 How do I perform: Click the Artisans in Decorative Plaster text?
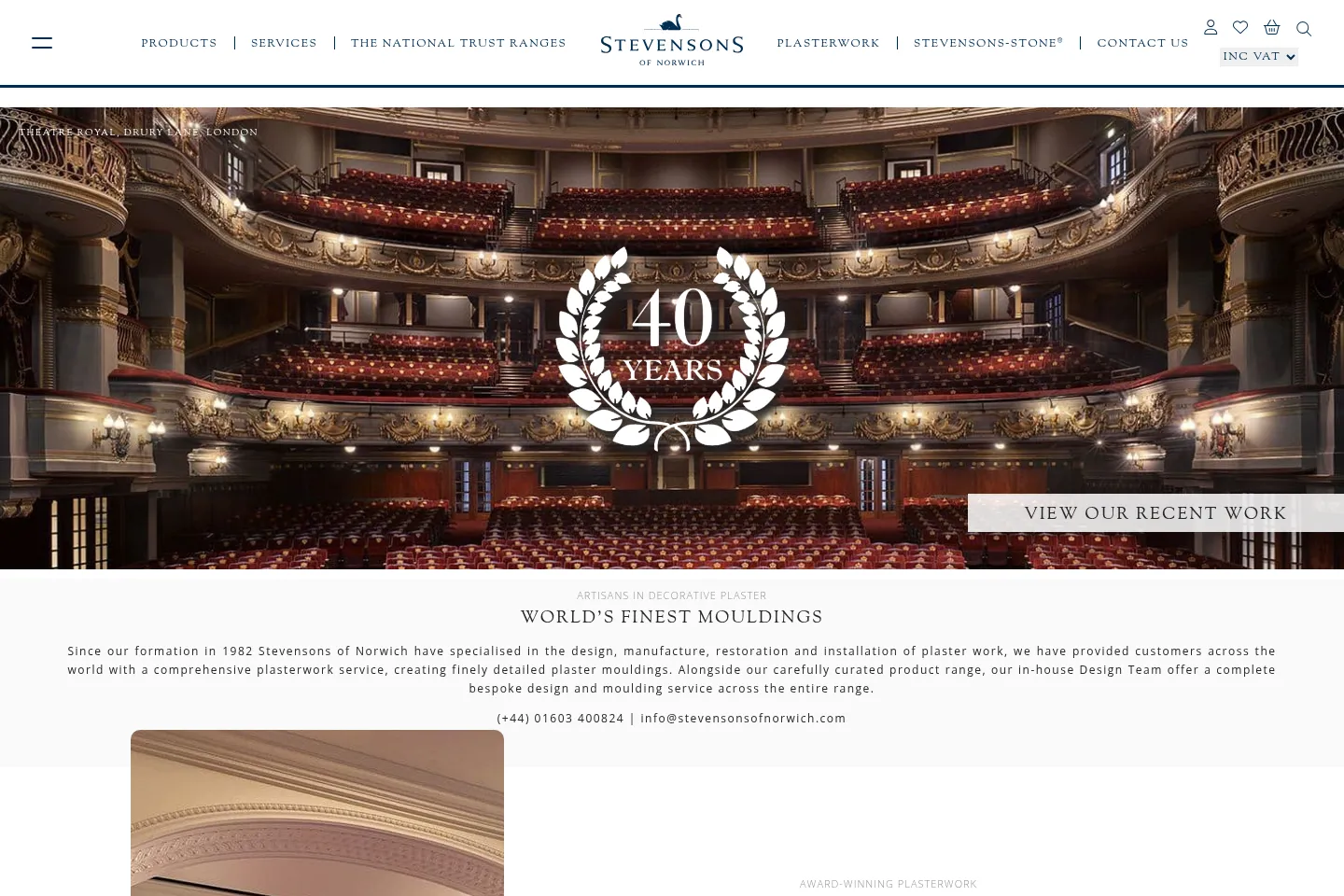tap(672, 595)
